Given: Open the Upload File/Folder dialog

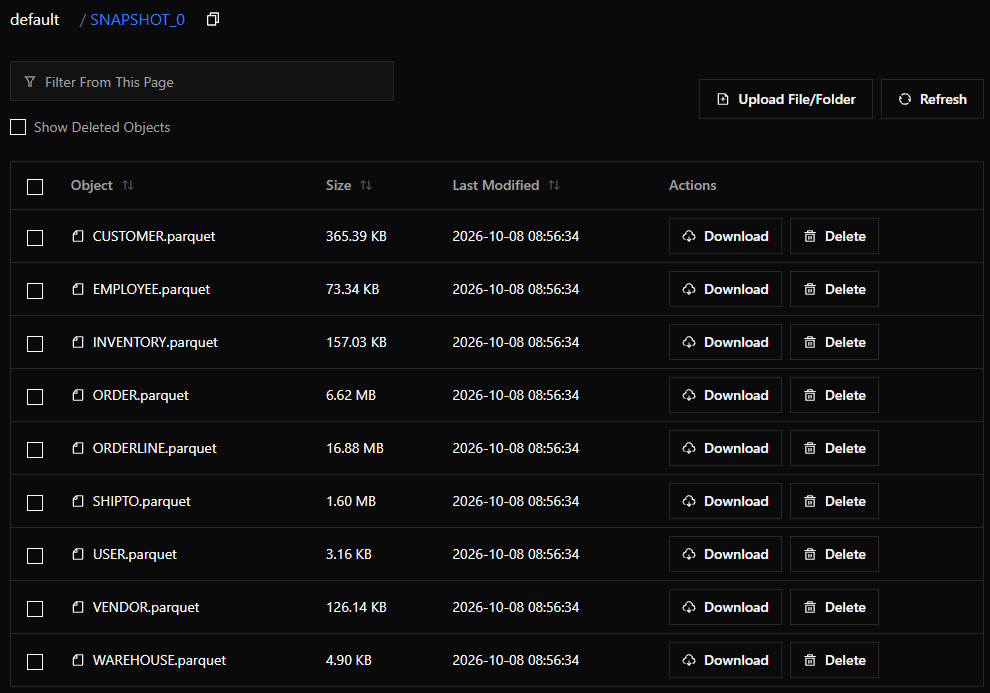Looking at the screenshot, I should pyautogui.click(x=785, y=99).
